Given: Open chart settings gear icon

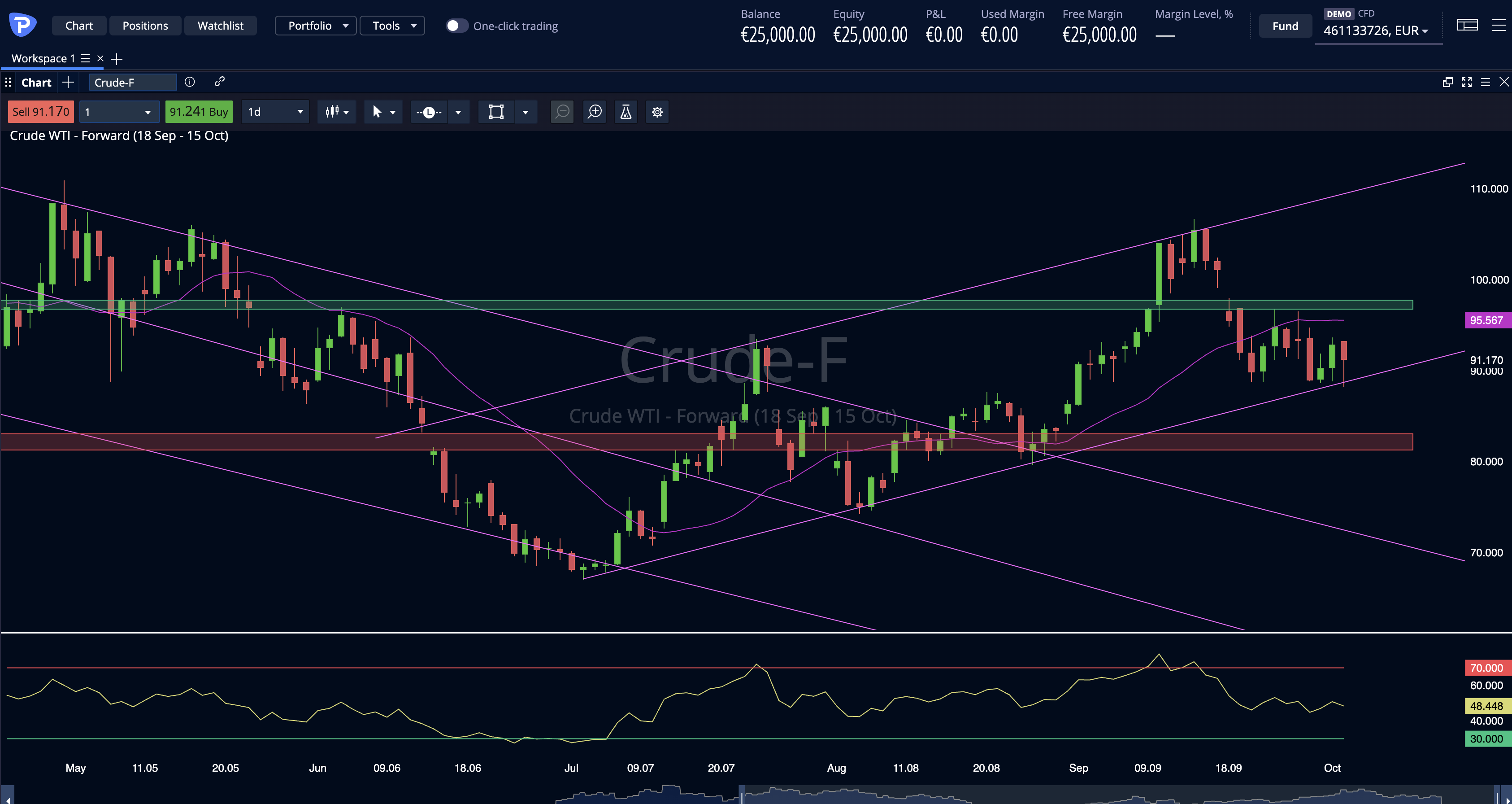Looking at the screenshot, I should tap(657, 112).
